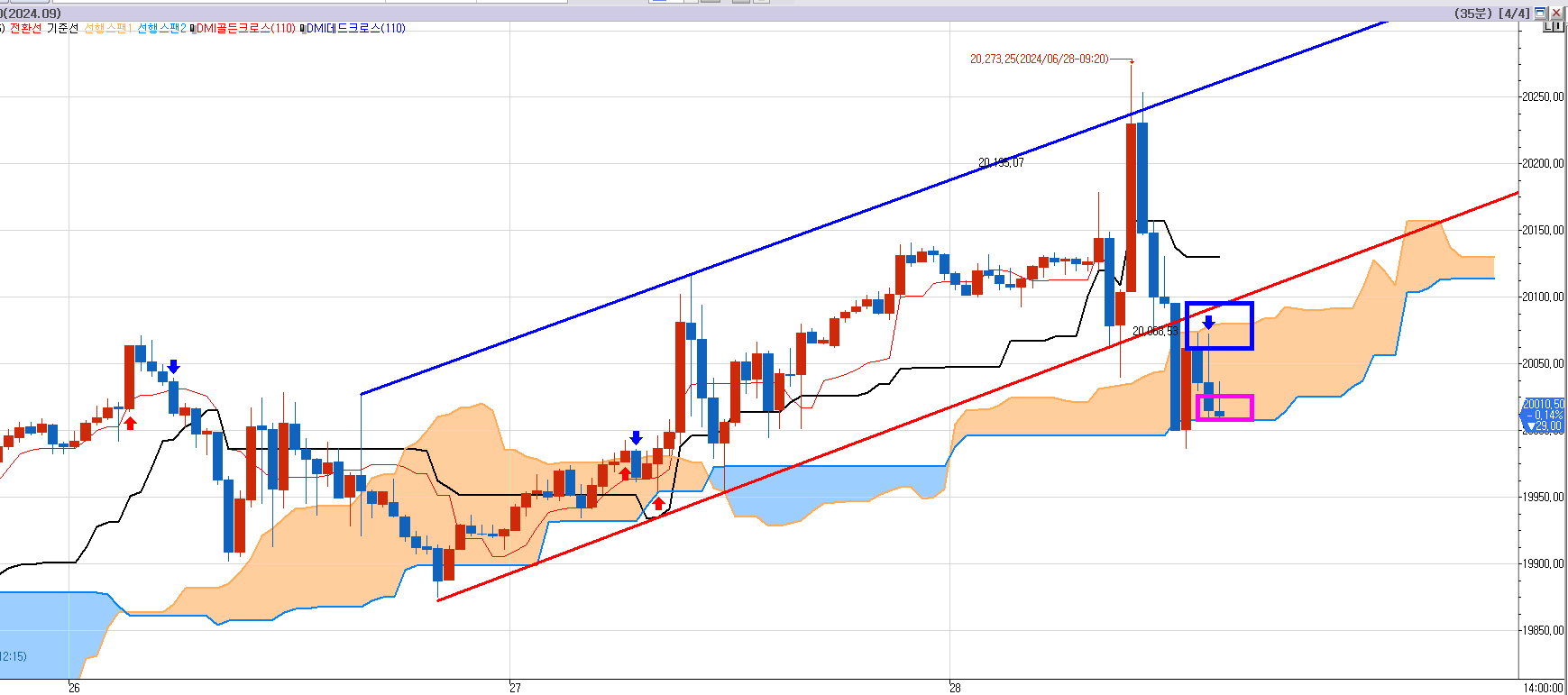Image resolution: width=1568 pixels, height=695 pixels.
Task: Select the 선행스팬2 legend label
Action: (x=161, y=29)
